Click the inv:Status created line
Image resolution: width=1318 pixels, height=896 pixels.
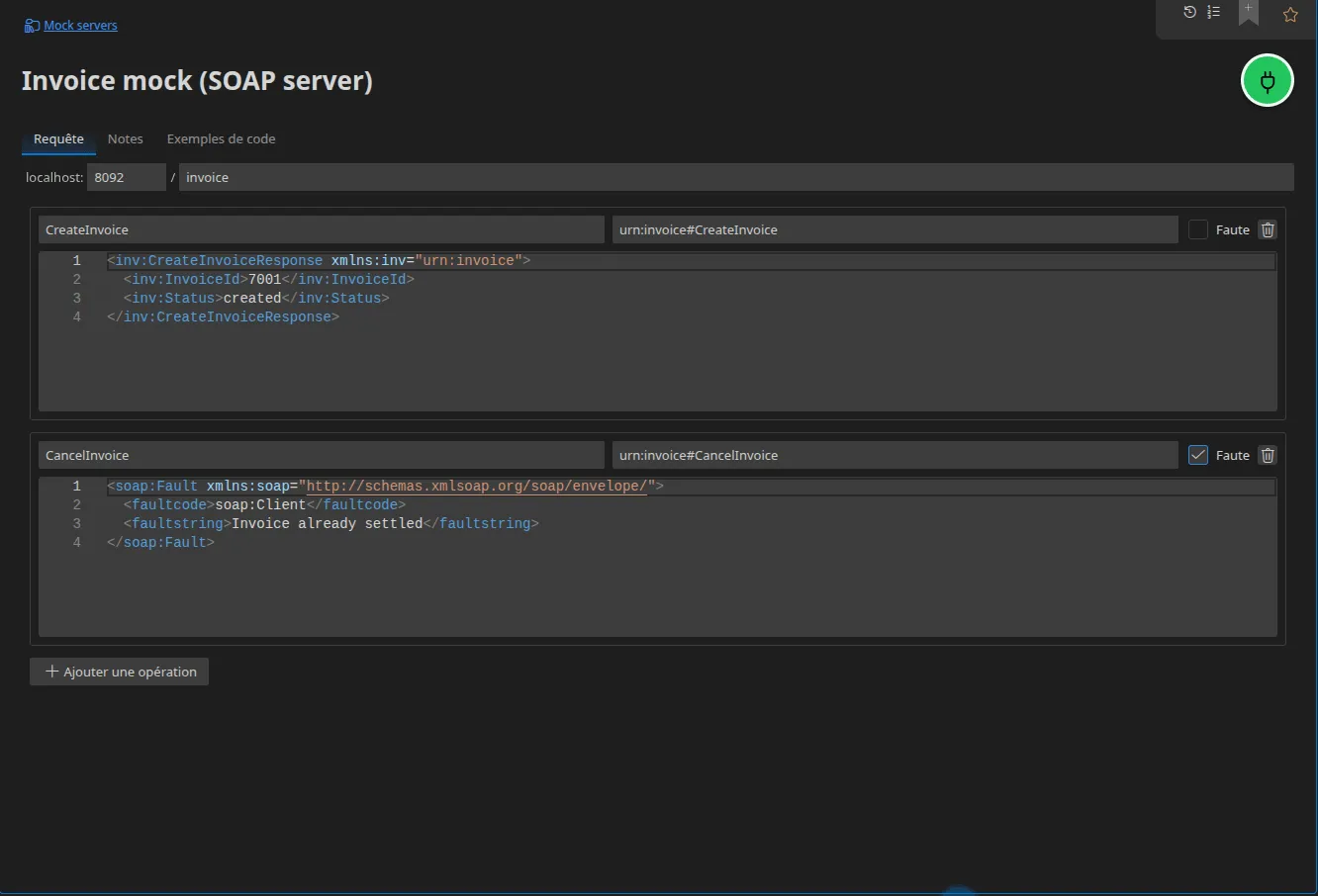[256, 298]
